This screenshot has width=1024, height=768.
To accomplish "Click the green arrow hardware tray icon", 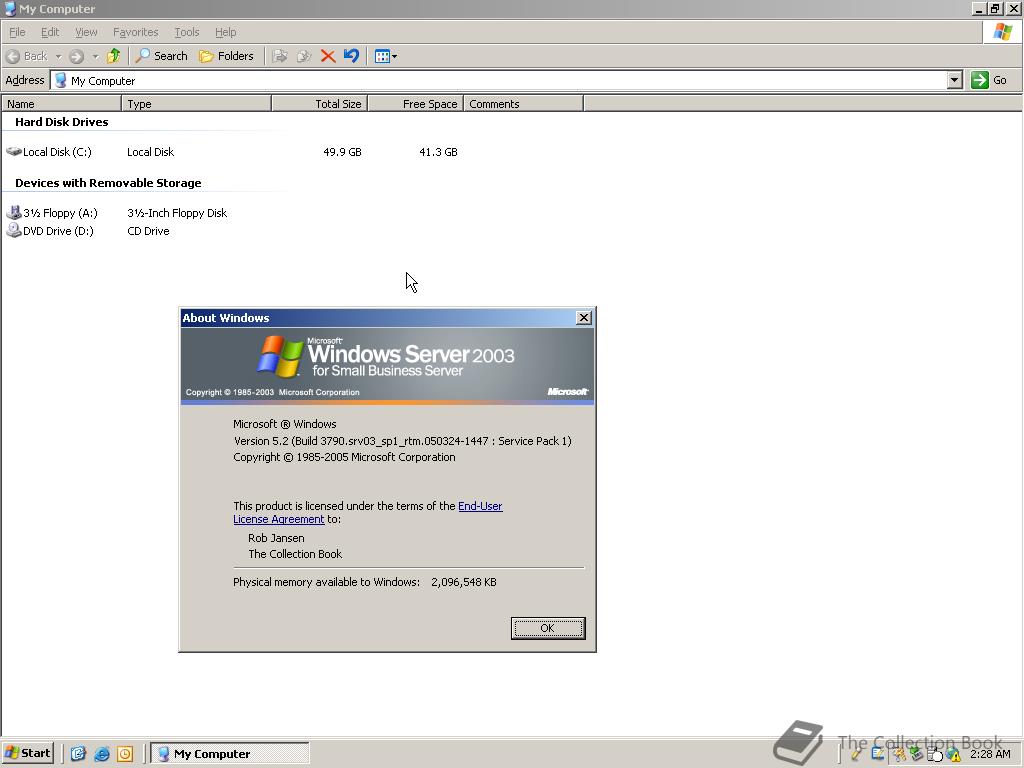I will click(916, 754).
